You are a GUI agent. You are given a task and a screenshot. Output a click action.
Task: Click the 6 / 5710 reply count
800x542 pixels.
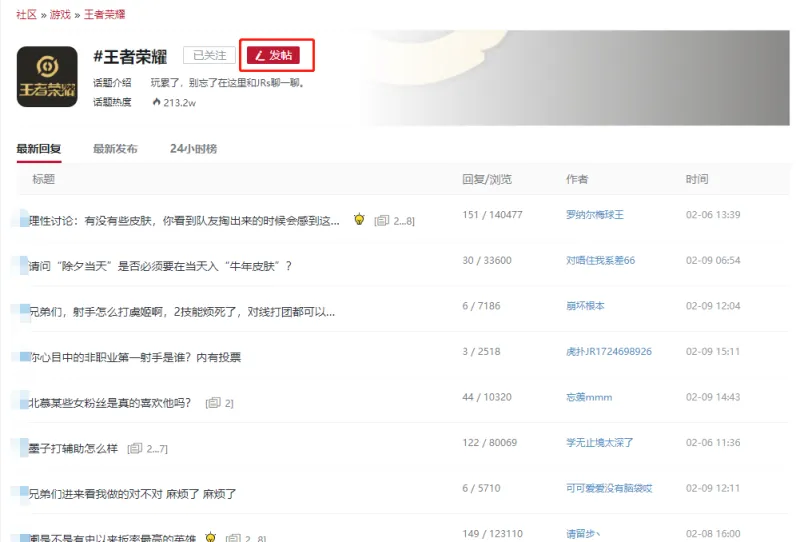coord(481,488)
